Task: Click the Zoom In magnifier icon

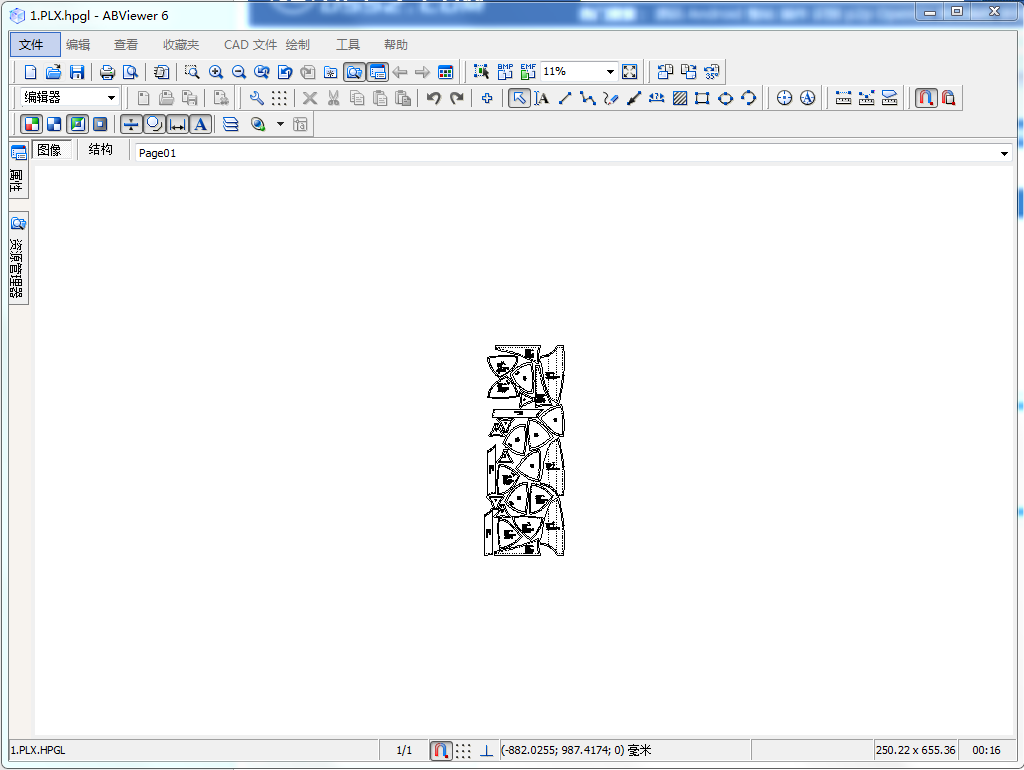Action: [x=215, y=72]
